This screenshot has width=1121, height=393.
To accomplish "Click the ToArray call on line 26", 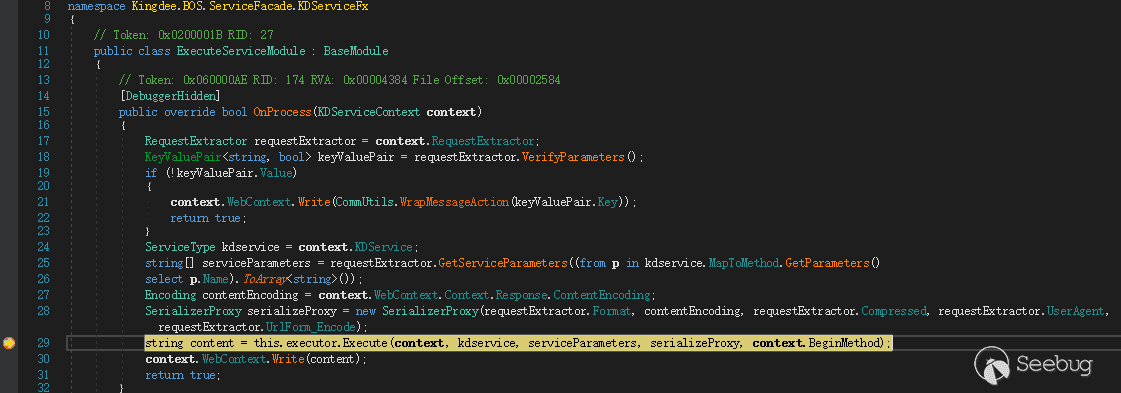I will [265, 279].
